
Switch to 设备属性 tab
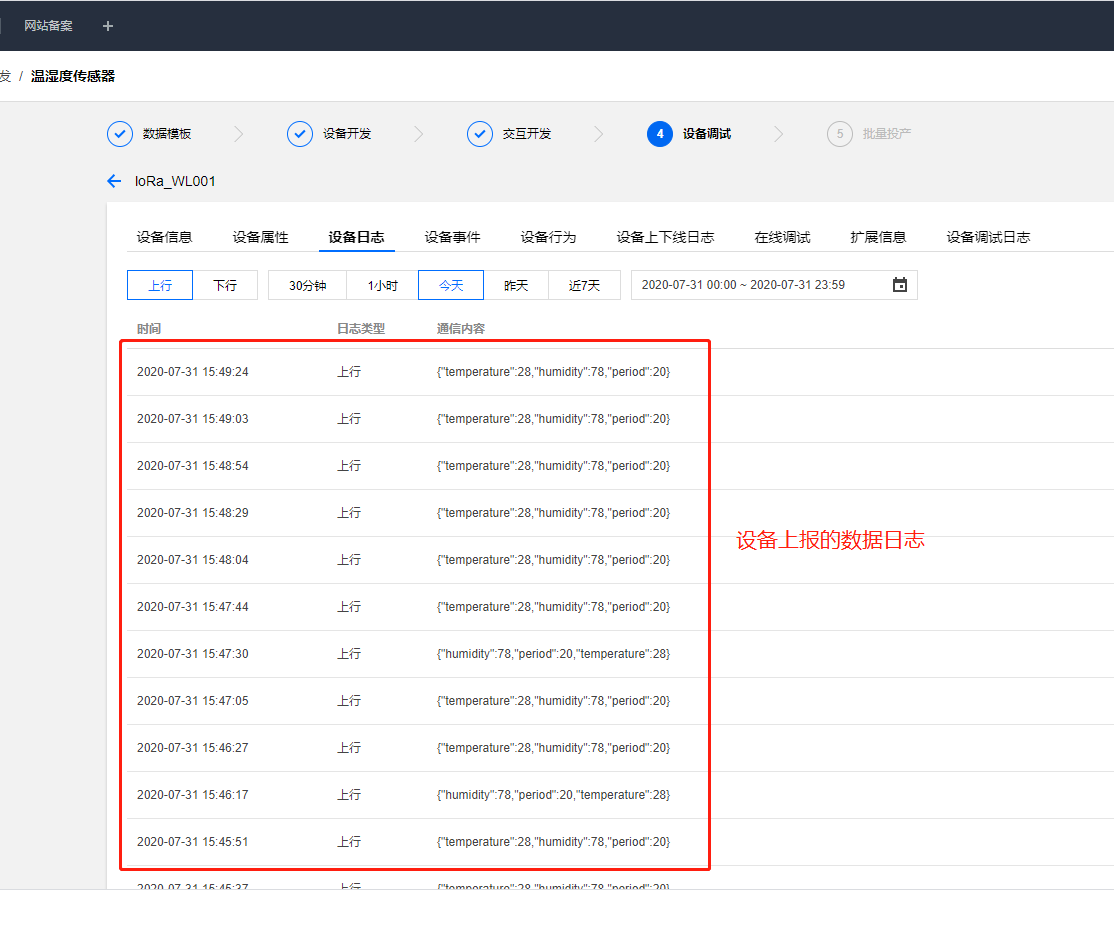[260, 237]
